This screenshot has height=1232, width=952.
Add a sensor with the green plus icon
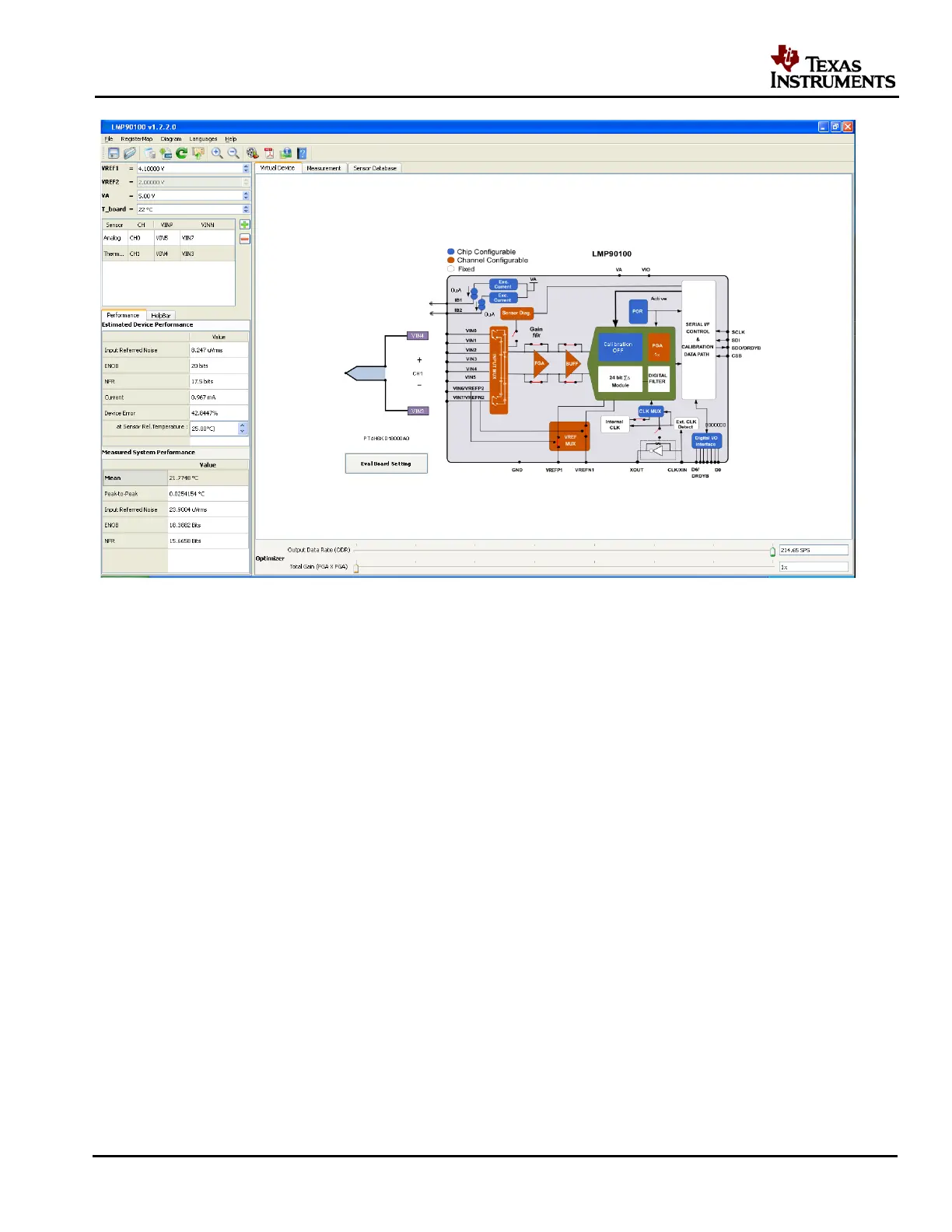tap(245, 225)
